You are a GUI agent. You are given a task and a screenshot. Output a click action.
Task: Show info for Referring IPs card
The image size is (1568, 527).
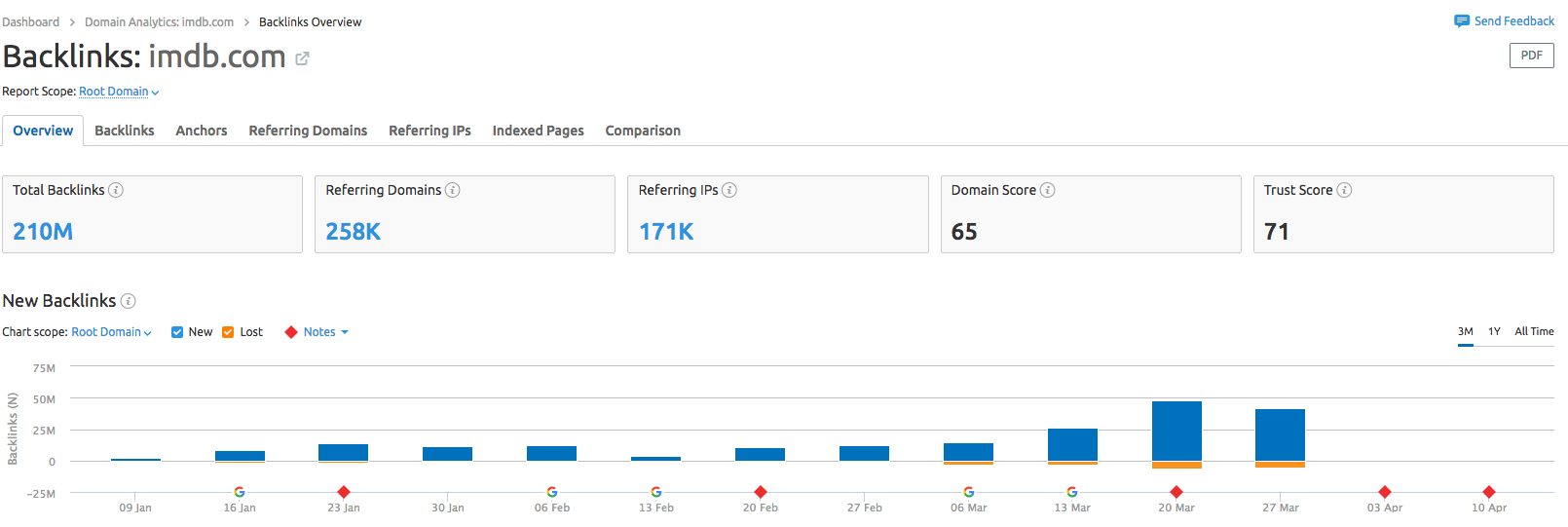pos(729,190)
